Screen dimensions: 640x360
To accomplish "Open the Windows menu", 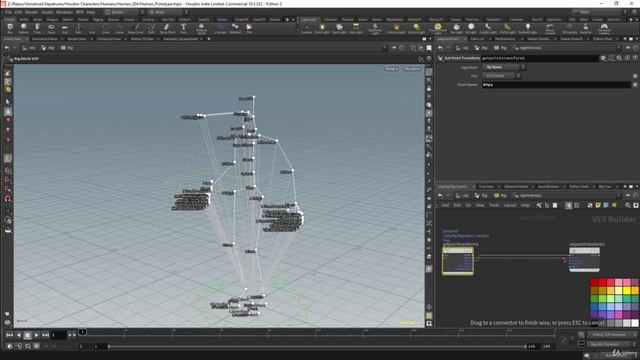I will click(64, 12).
